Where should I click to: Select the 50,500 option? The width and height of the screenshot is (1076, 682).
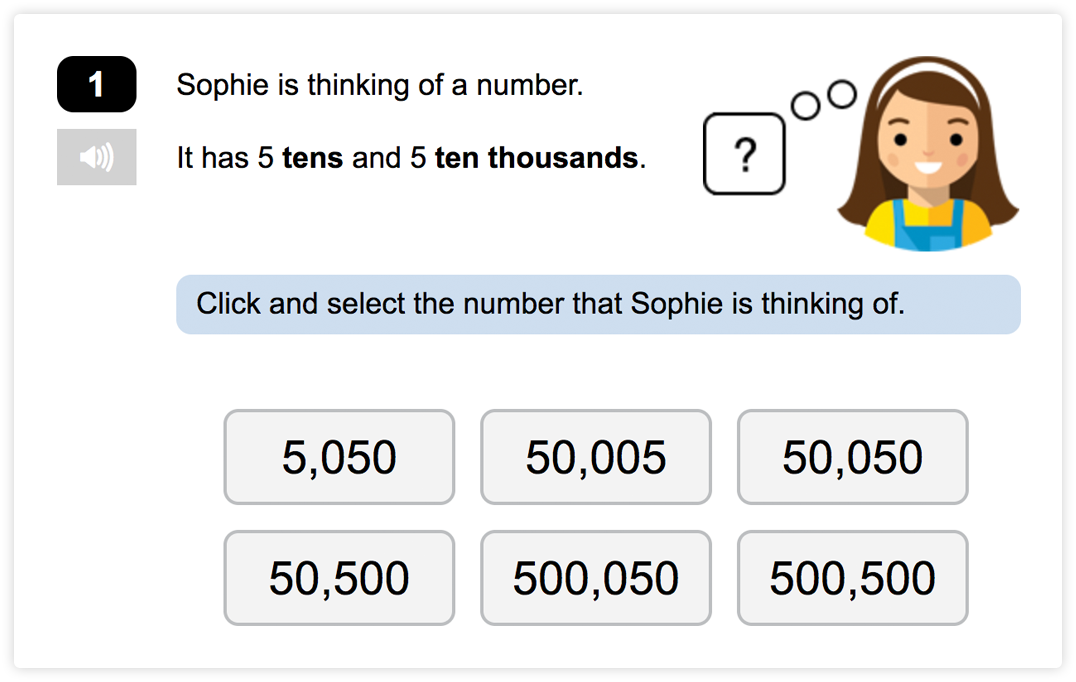click(339, 578)
